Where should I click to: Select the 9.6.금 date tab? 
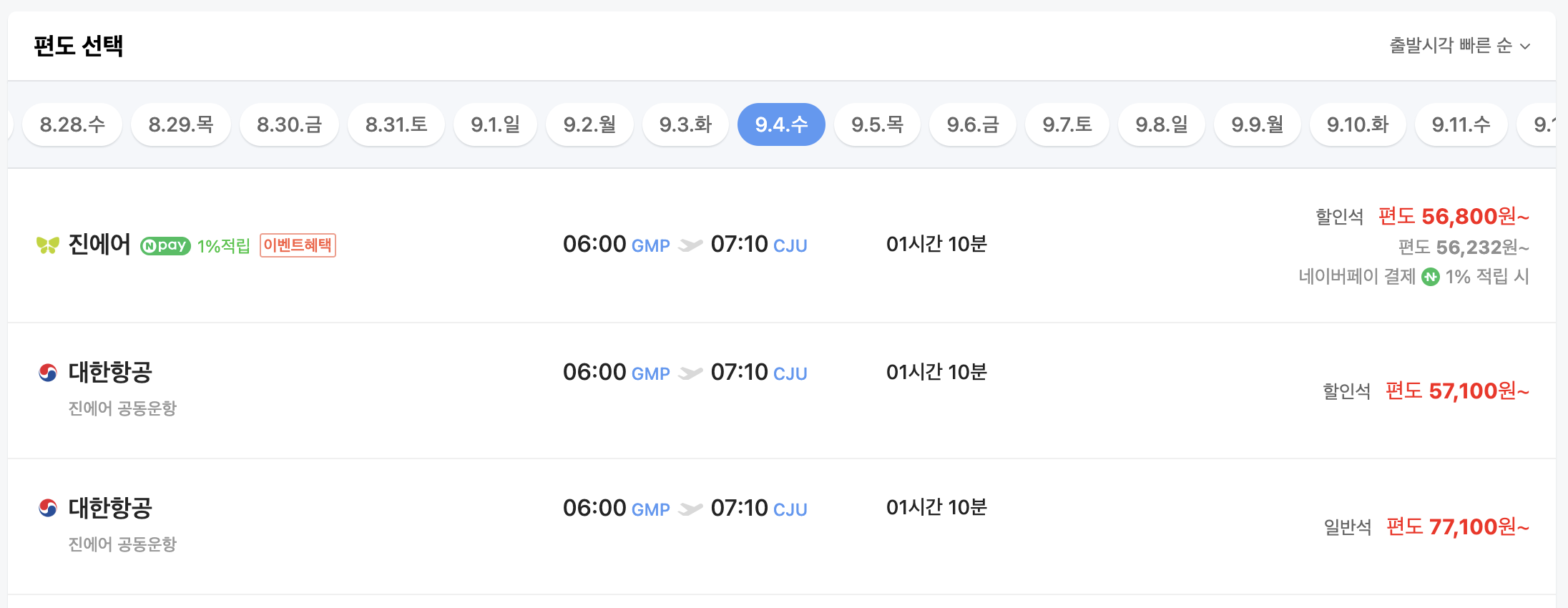[972, 124]
